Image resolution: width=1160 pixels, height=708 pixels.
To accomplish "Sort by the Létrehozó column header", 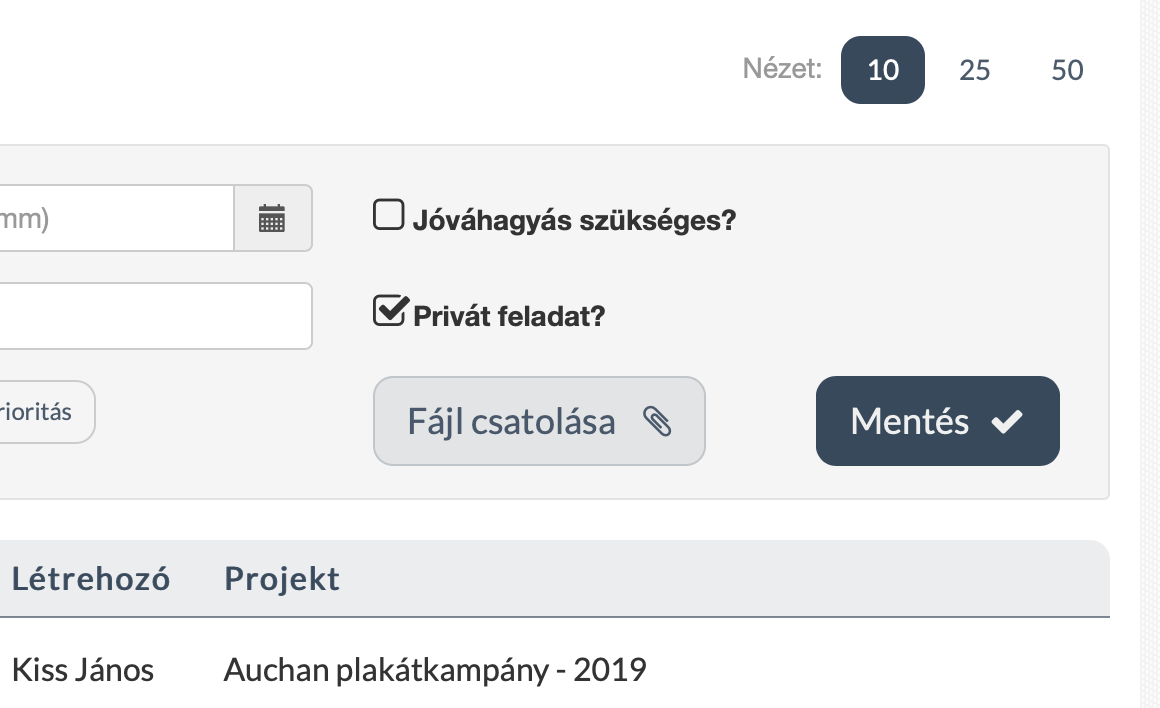I will [x=91, y=579].
